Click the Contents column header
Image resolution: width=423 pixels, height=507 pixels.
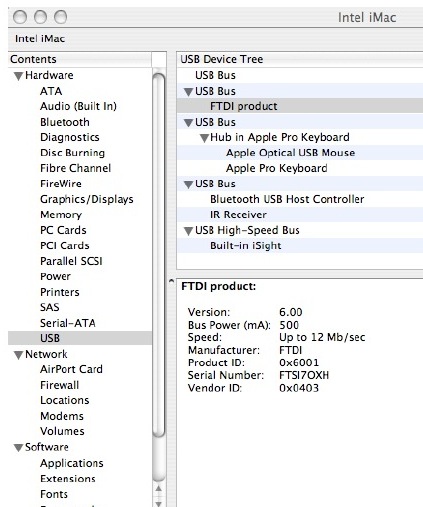click(x=80, y=59)
